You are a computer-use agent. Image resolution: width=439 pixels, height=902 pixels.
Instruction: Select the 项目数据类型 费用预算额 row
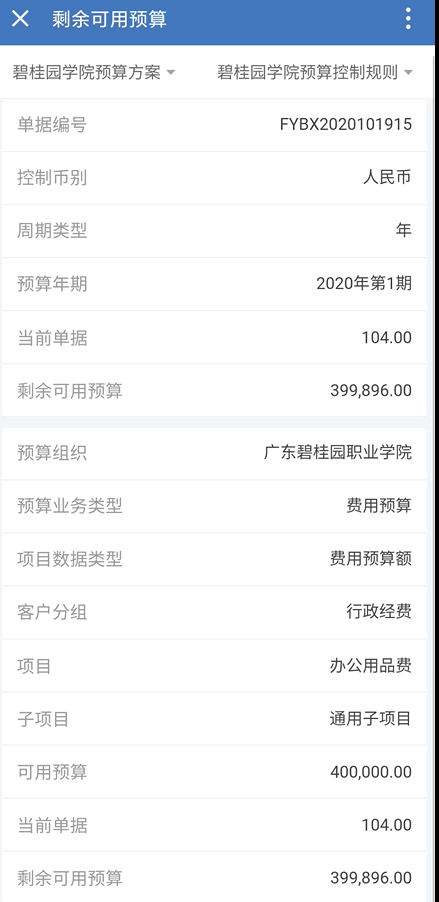pyautogui.click(x=214, y=559)
